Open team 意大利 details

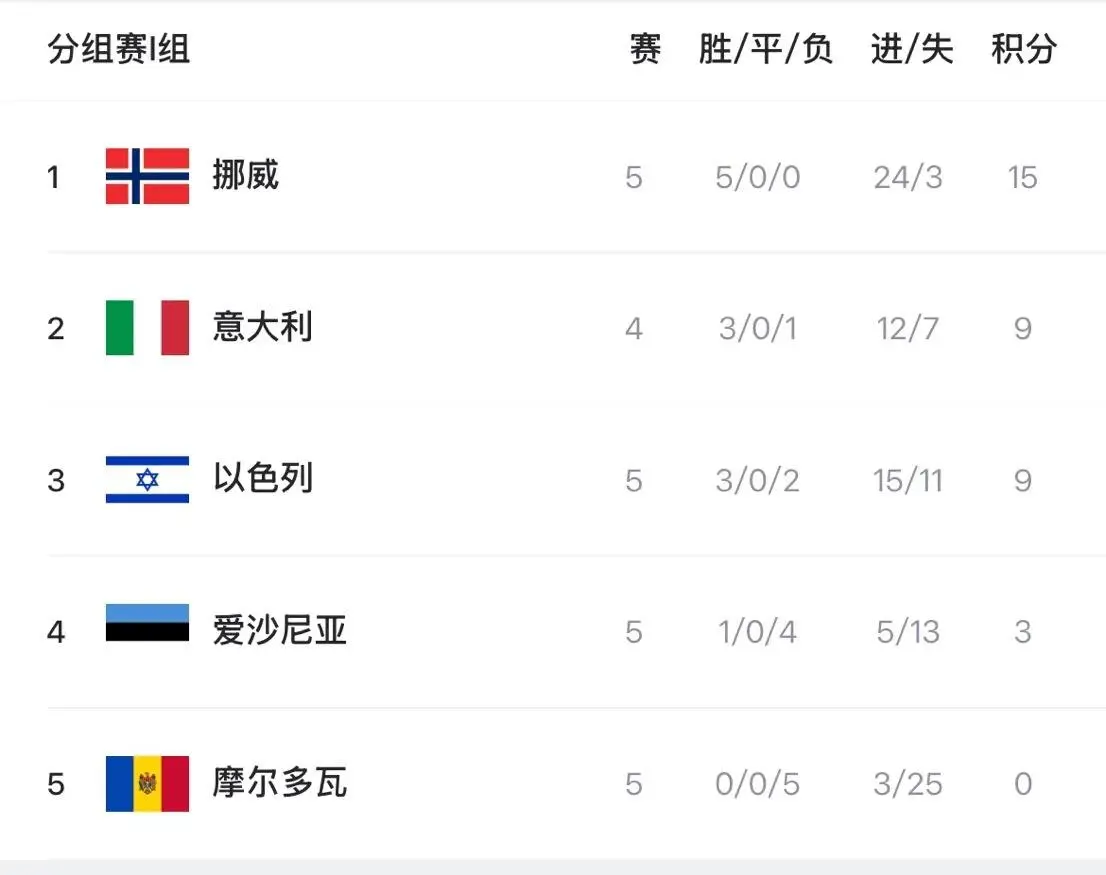pos(262,328)
